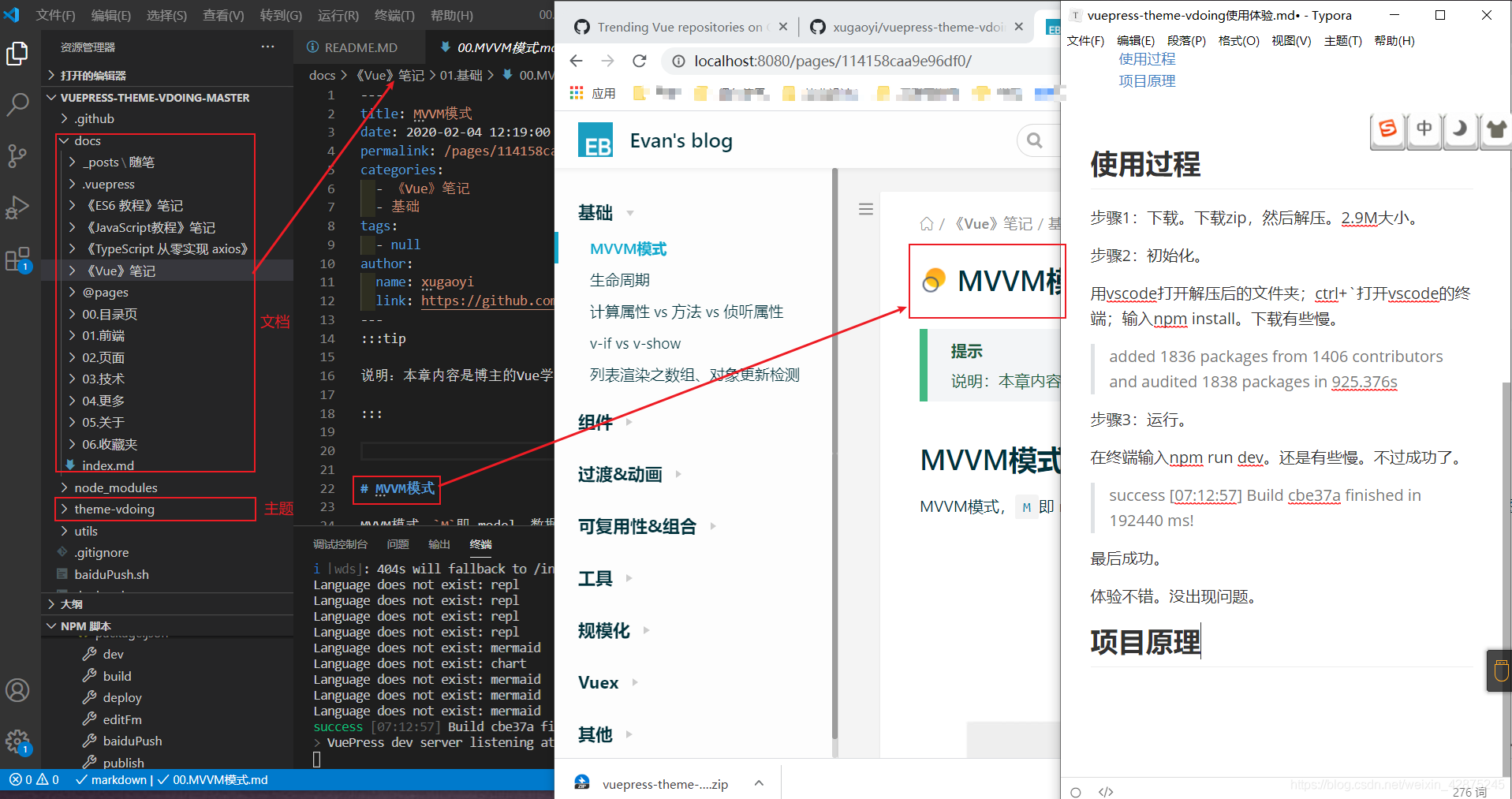Viewport: 1512px width, 799px height.
Task: Click the blog search magnifier icon
Action: tap(1035, 140)
